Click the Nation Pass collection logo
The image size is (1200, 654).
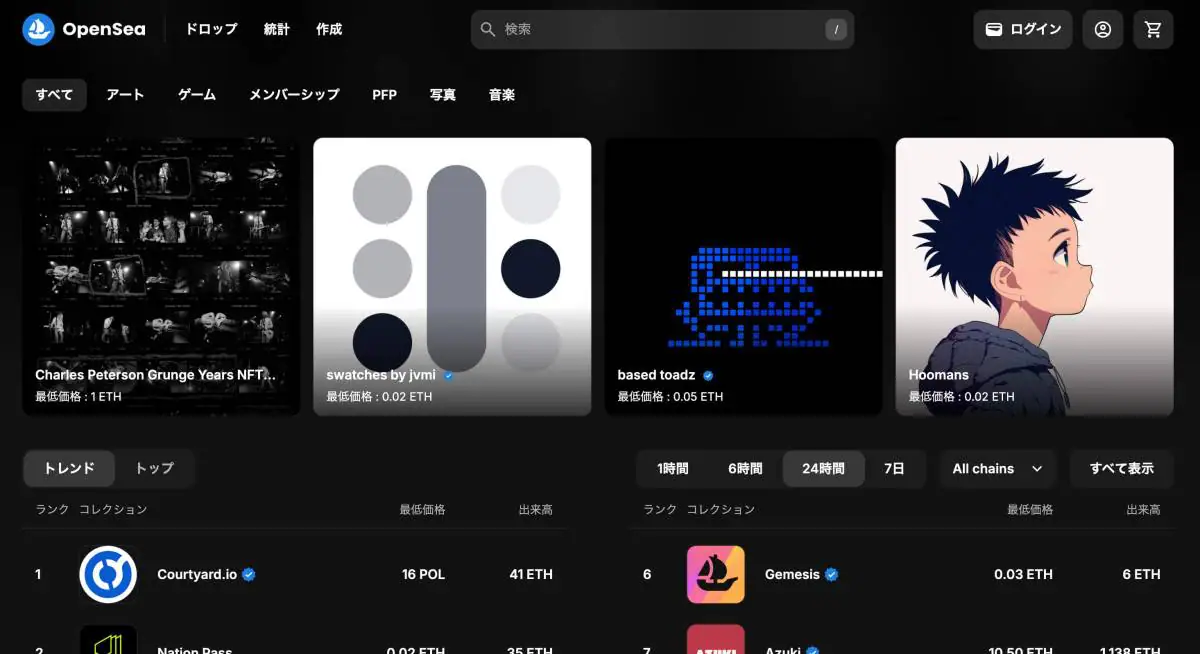[108, 640]
